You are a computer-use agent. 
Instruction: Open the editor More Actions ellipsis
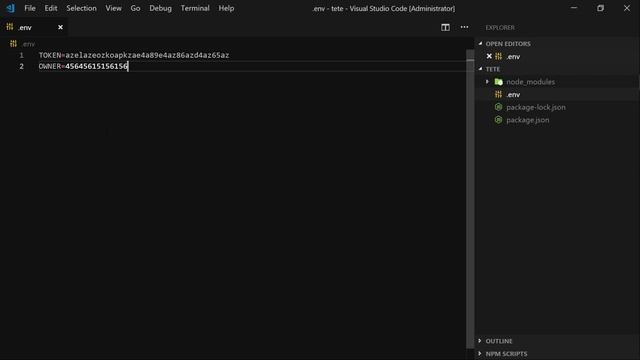pyautogui.click(x=464, y=27)
